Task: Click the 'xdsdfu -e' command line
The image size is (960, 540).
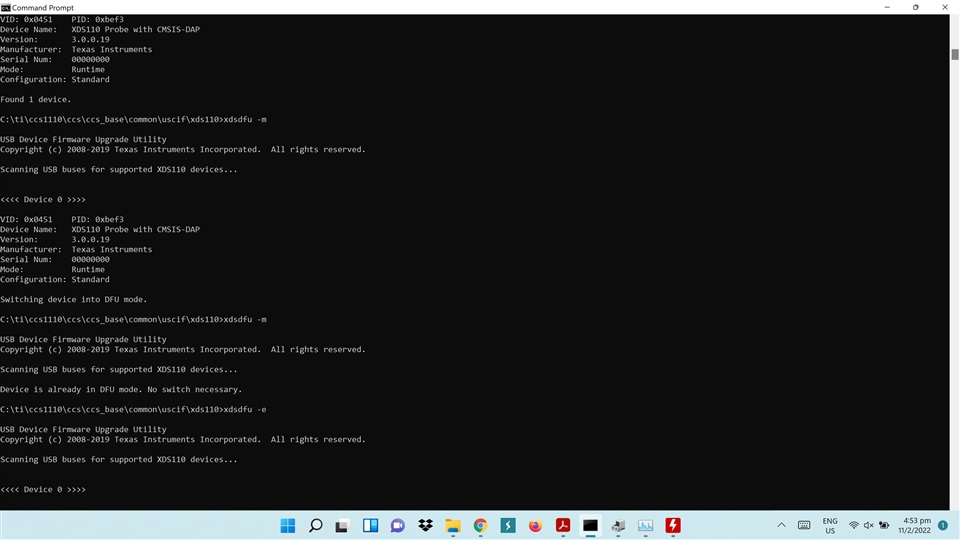Action: (133, 410)
